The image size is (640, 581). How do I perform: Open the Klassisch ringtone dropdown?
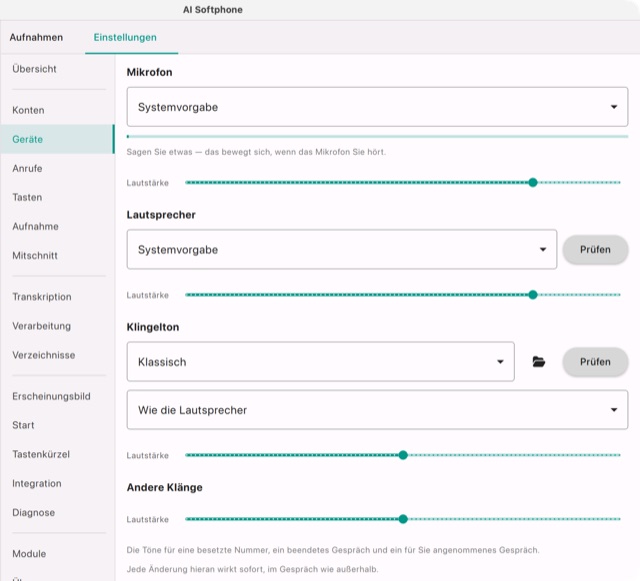pyautogui.click(x=320, y=362)
